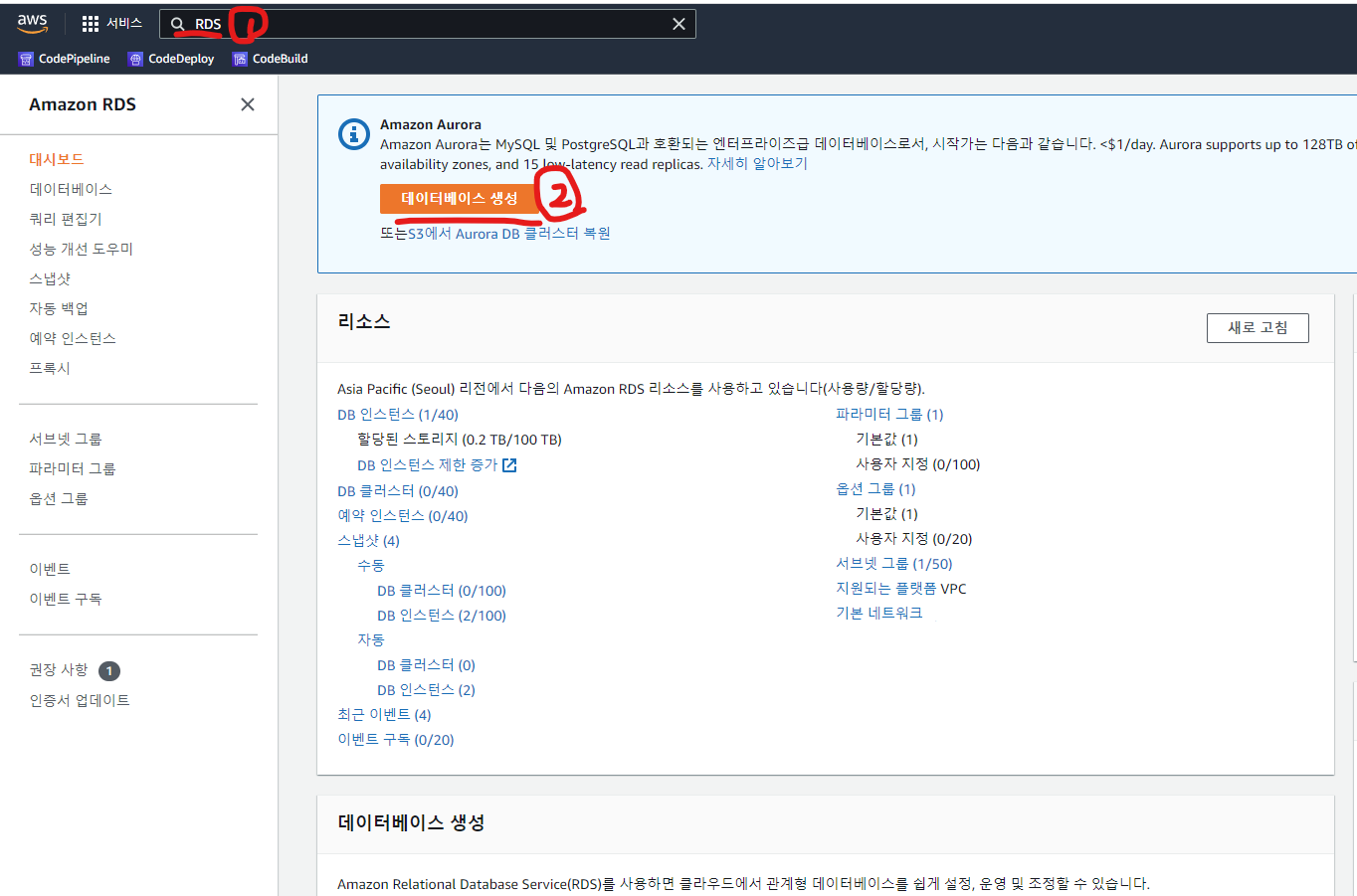The image size is (1357, 896).
Task: Open 이벤트 구독 in the sidebar
Action: (x=66, y=599)
